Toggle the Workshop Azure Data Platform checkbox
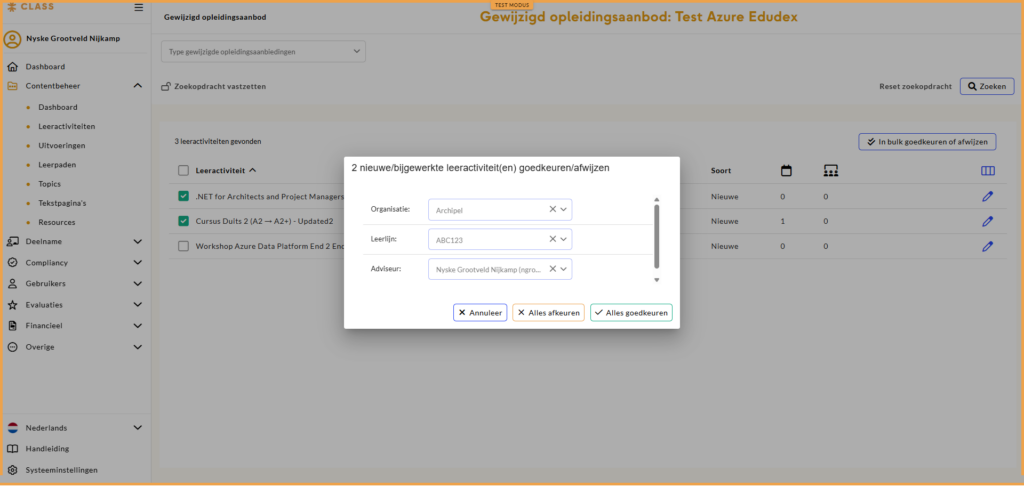This screenshot has width=1024, height=495. [x=183, y=246]
